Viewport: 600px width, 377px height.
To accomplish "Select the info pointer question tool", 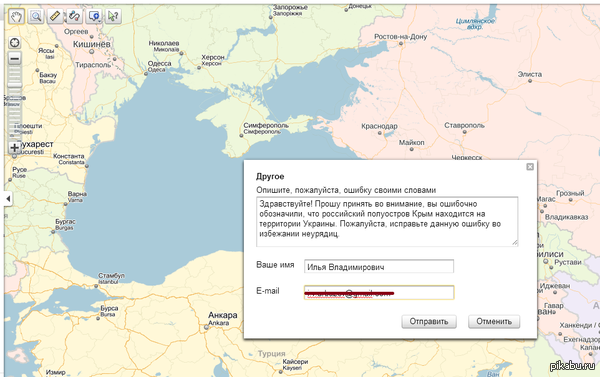I will coord(113,16).
